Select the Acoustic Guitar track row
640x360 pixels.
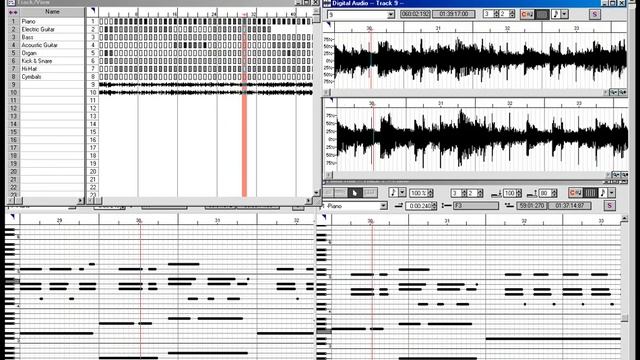[x=46, y=45]
